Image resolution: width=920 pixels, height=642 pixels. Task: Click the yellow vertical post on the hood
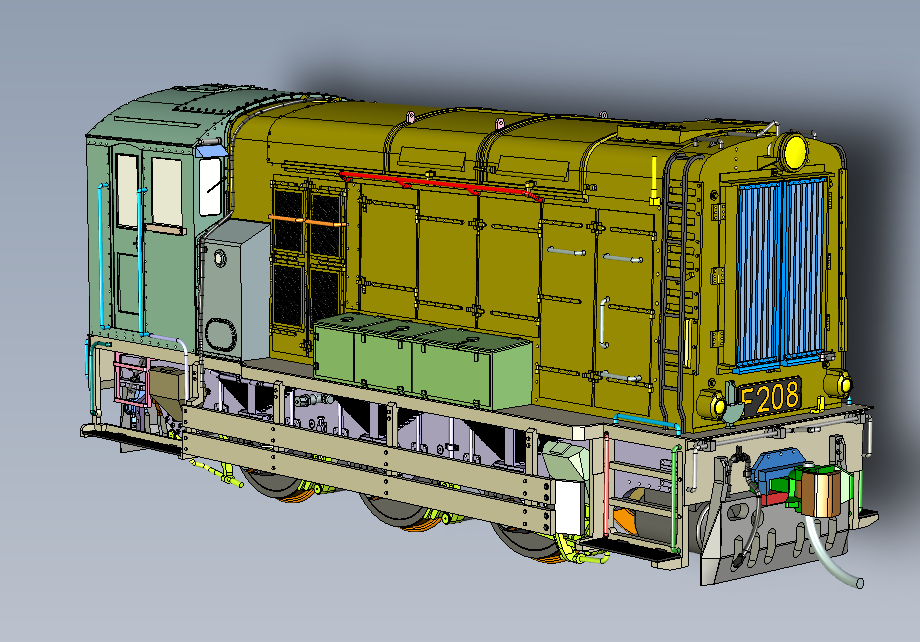[x=655, y=180]
